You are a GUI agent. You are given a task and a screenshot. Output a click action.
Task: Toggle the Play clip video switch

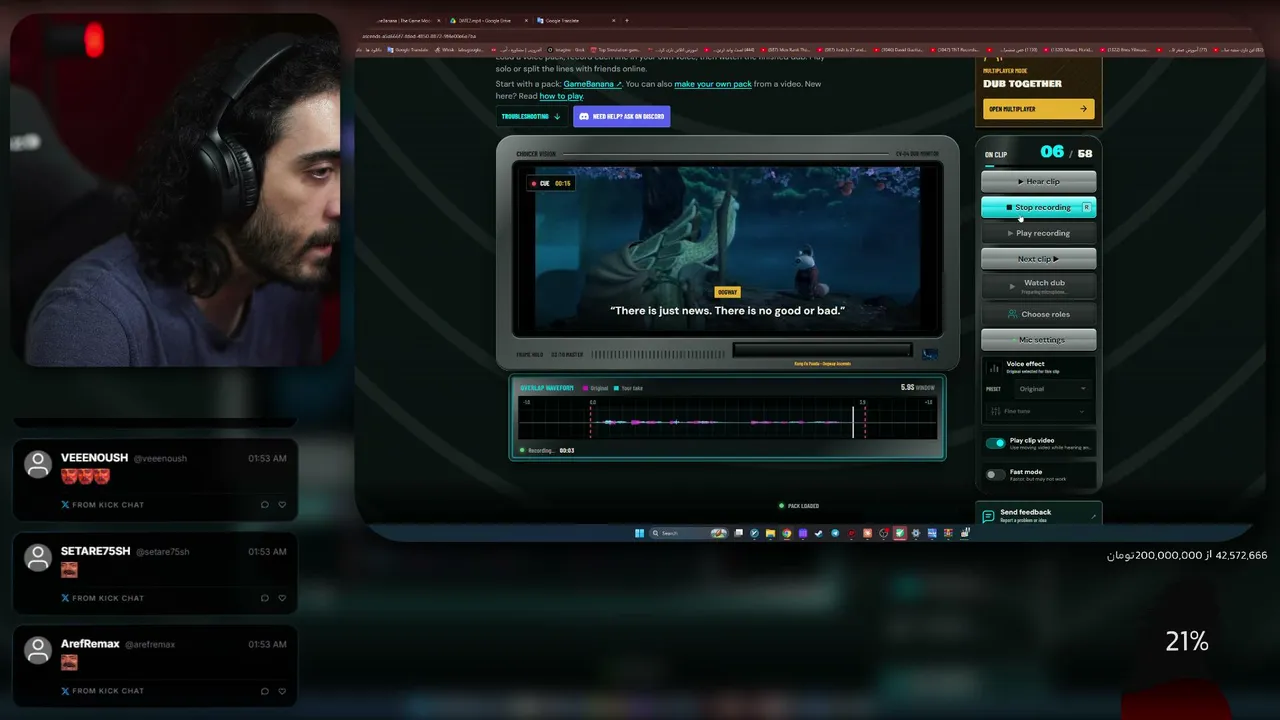(995, 443)
